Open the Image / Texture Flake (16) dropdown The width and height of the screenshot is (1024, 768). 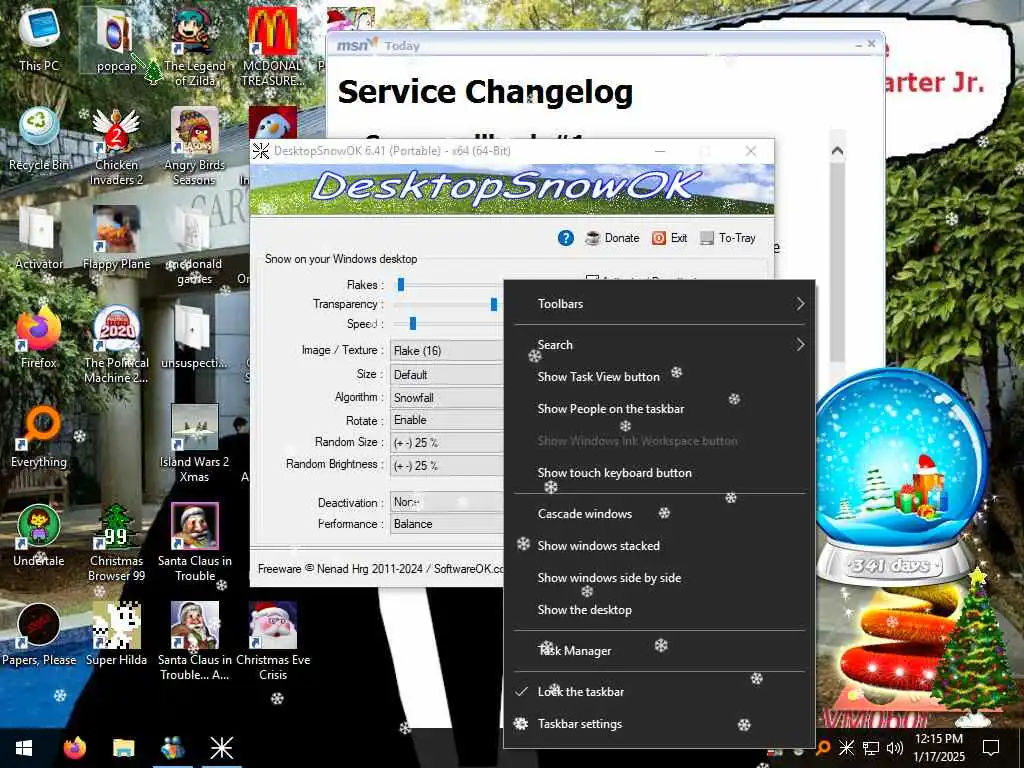click(447, 351)
